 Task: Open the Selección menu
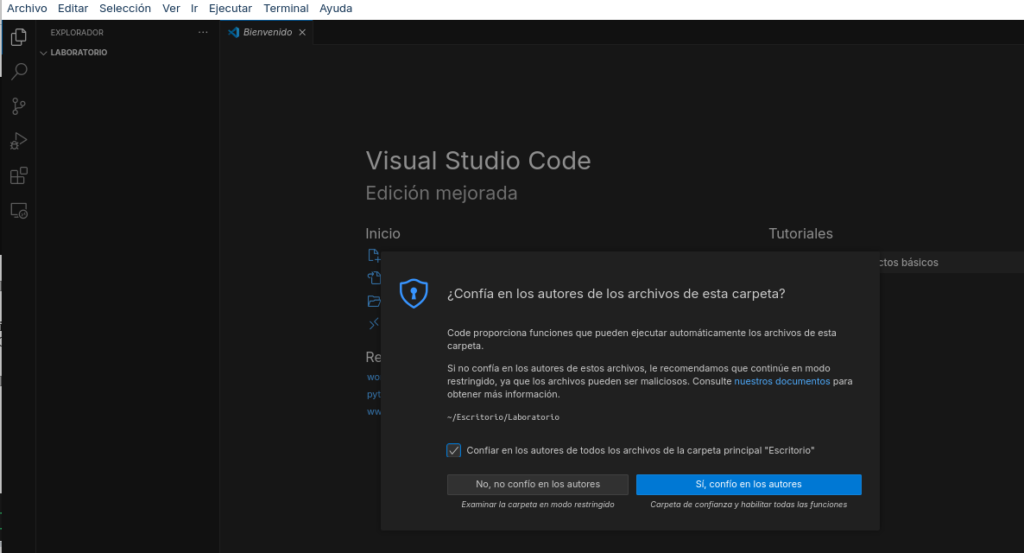125,8
